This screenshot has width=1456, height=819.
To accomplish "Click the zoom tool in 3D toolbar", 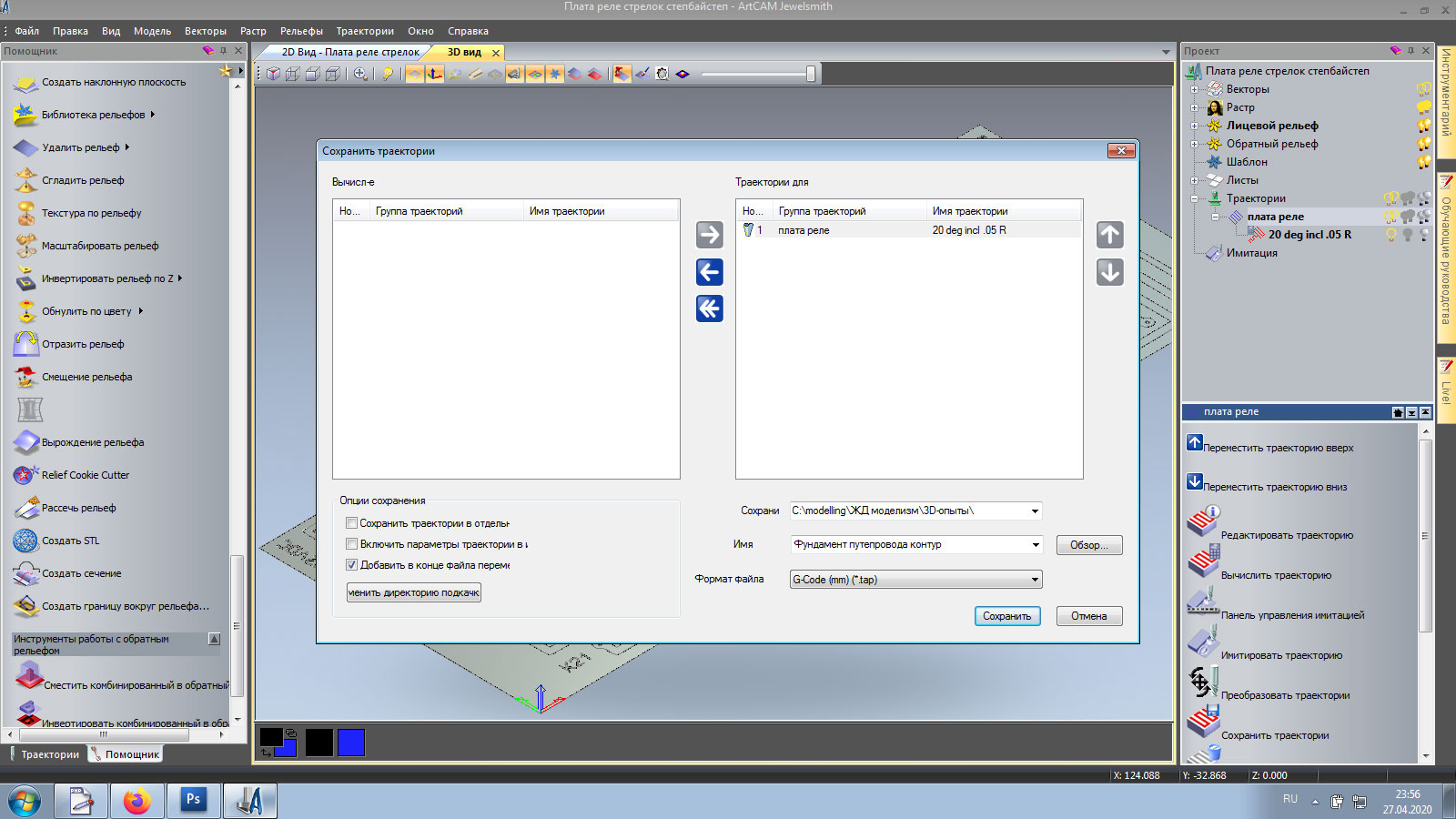I will [360, 74].
